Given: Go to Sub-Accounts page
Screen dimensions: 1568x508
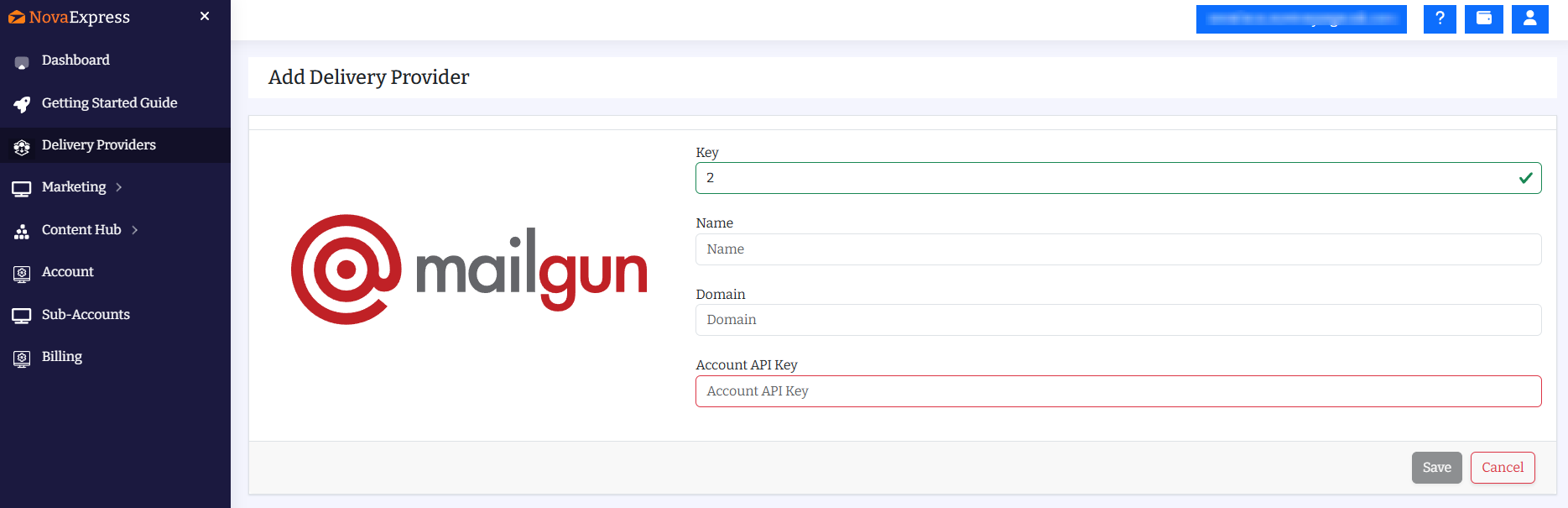Looking at the screenshot, I should 86,315.
